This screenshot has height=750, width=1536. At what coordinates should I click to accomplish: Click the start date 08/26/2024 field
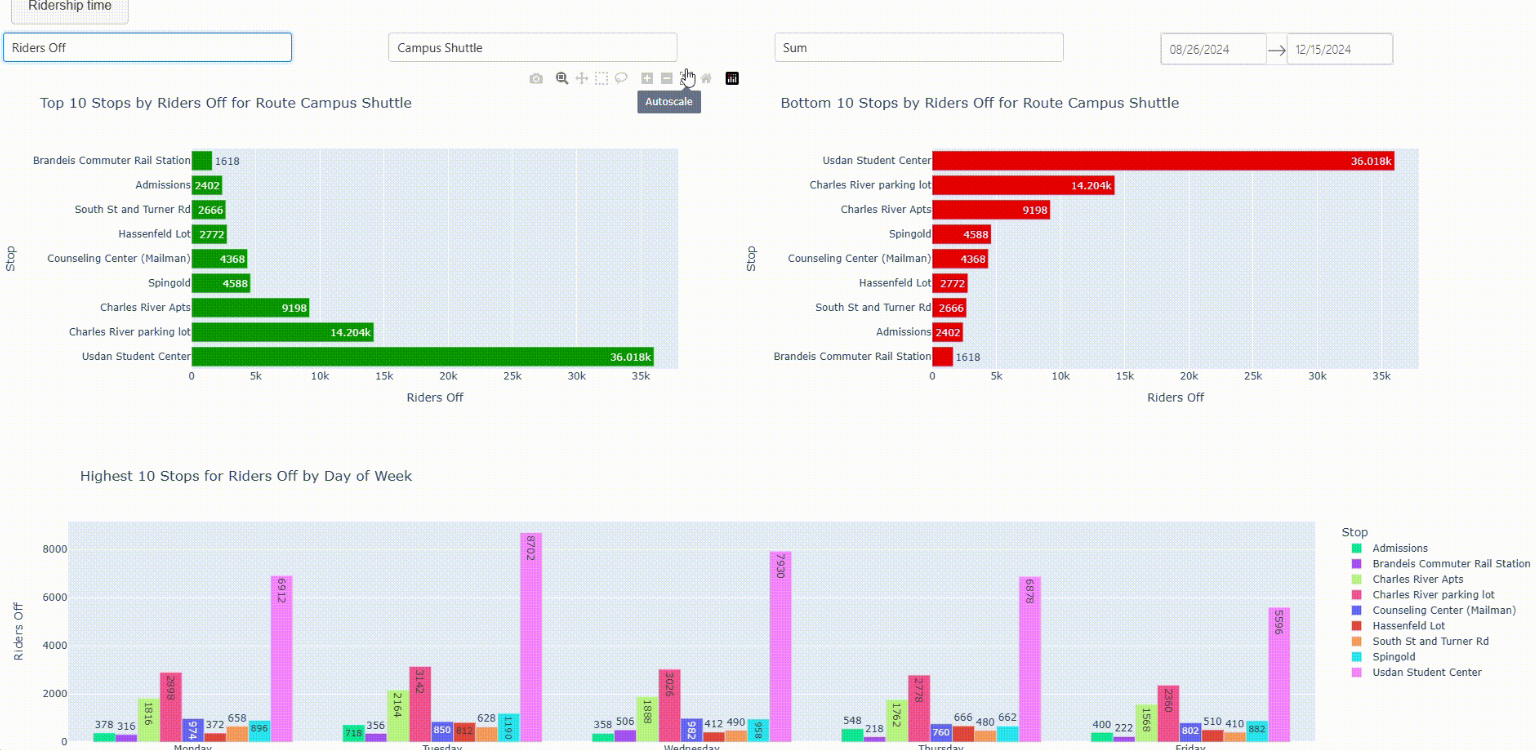click(1212, 49)
